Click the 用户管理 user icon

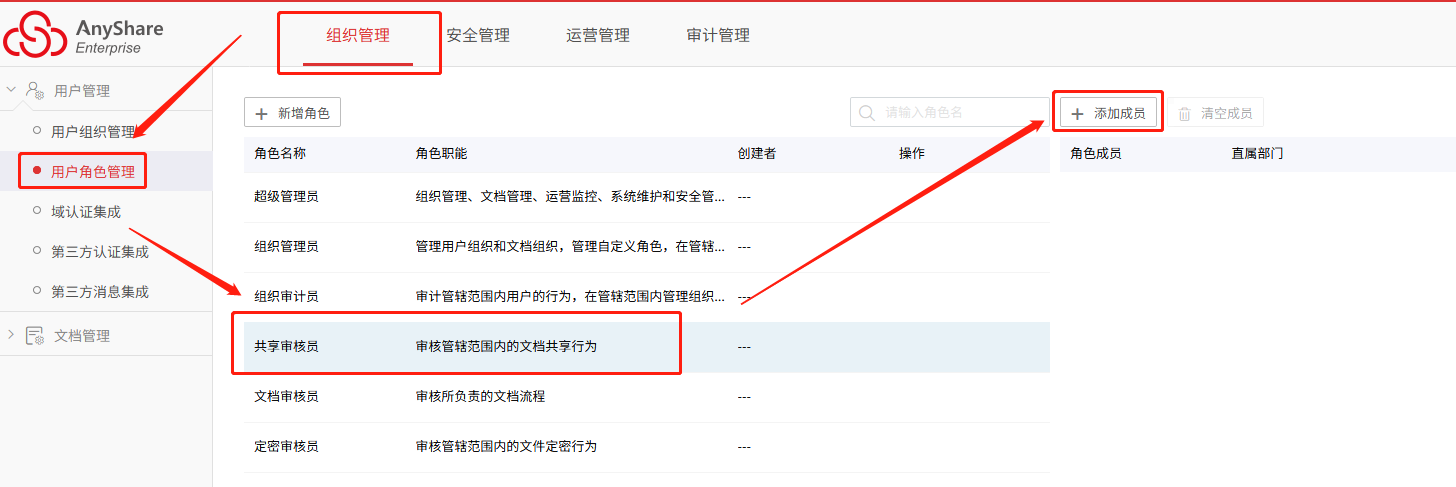[x=35, y=90]
